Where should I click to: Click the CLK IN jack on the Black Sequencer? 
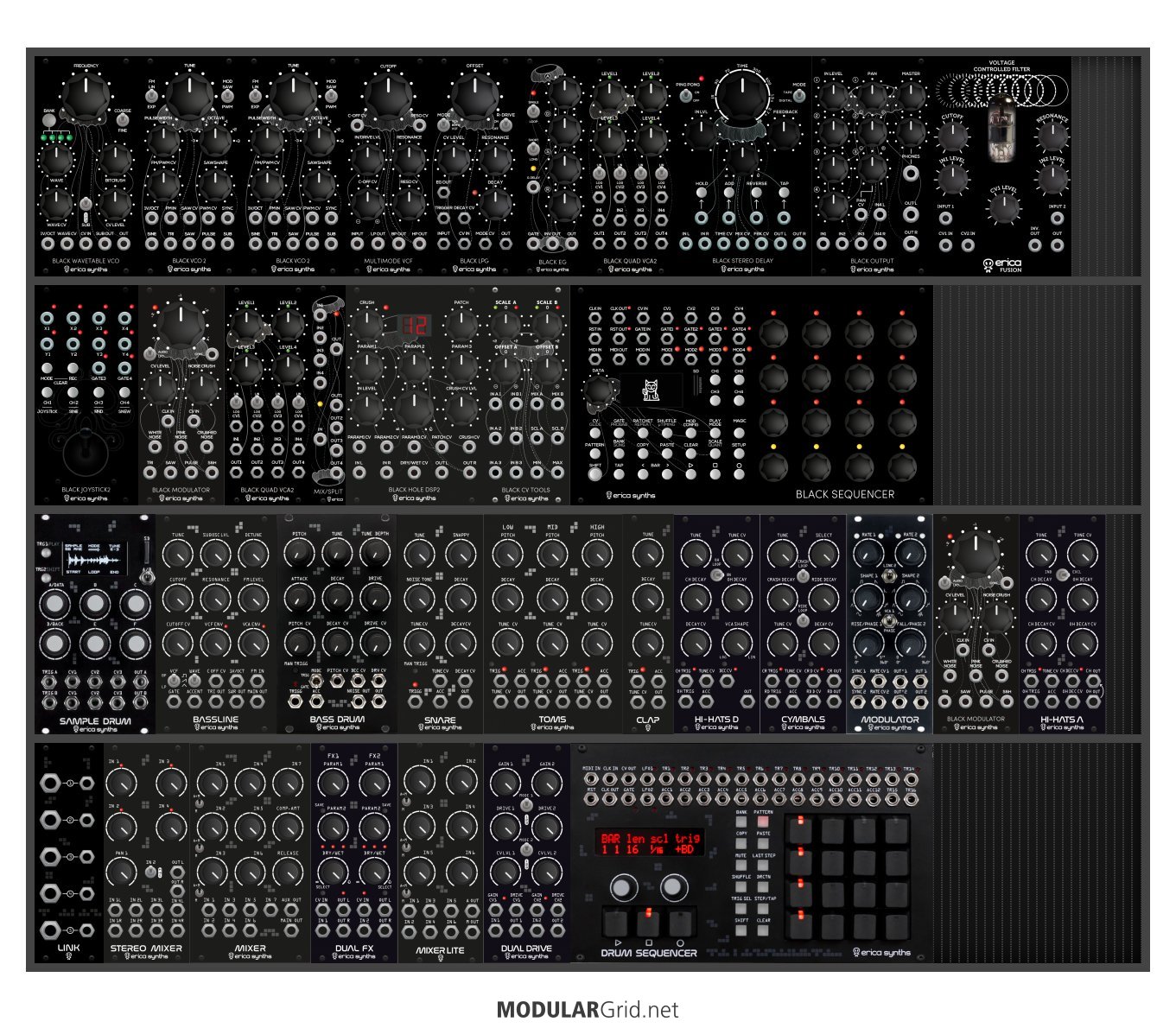click(x=594, y=317)
